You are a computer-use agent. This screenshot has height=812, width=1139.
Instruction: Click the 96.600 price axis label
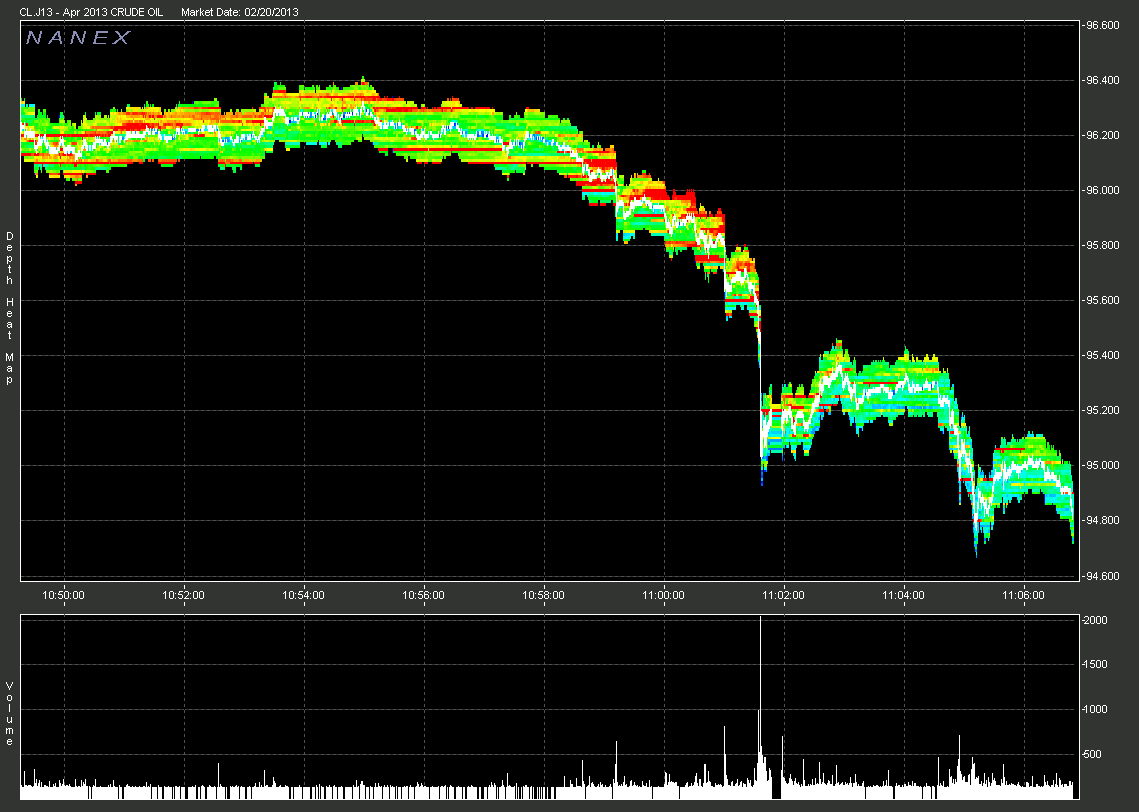coord(1101,25)
